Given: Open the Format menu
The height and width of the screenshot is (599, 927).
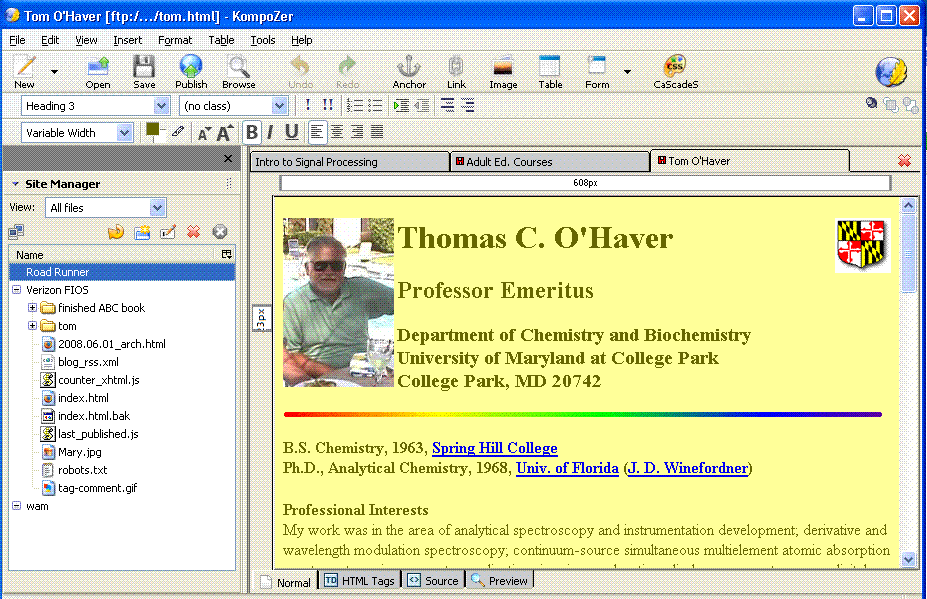Looking at the screenshot, I should pyautogui.click(x=175, y=40).
